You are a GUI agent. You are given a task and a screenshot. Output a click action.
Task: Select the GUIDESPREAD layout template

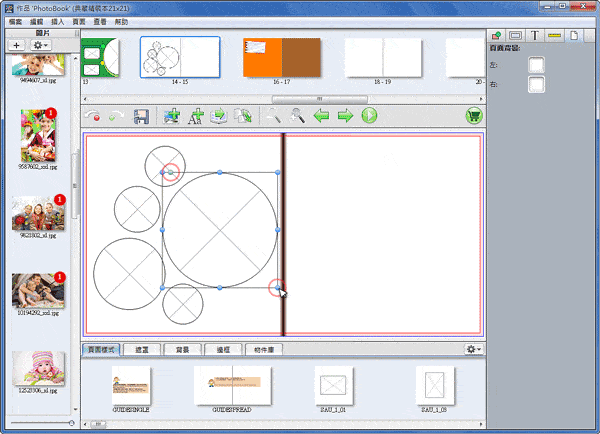(231, 385)
